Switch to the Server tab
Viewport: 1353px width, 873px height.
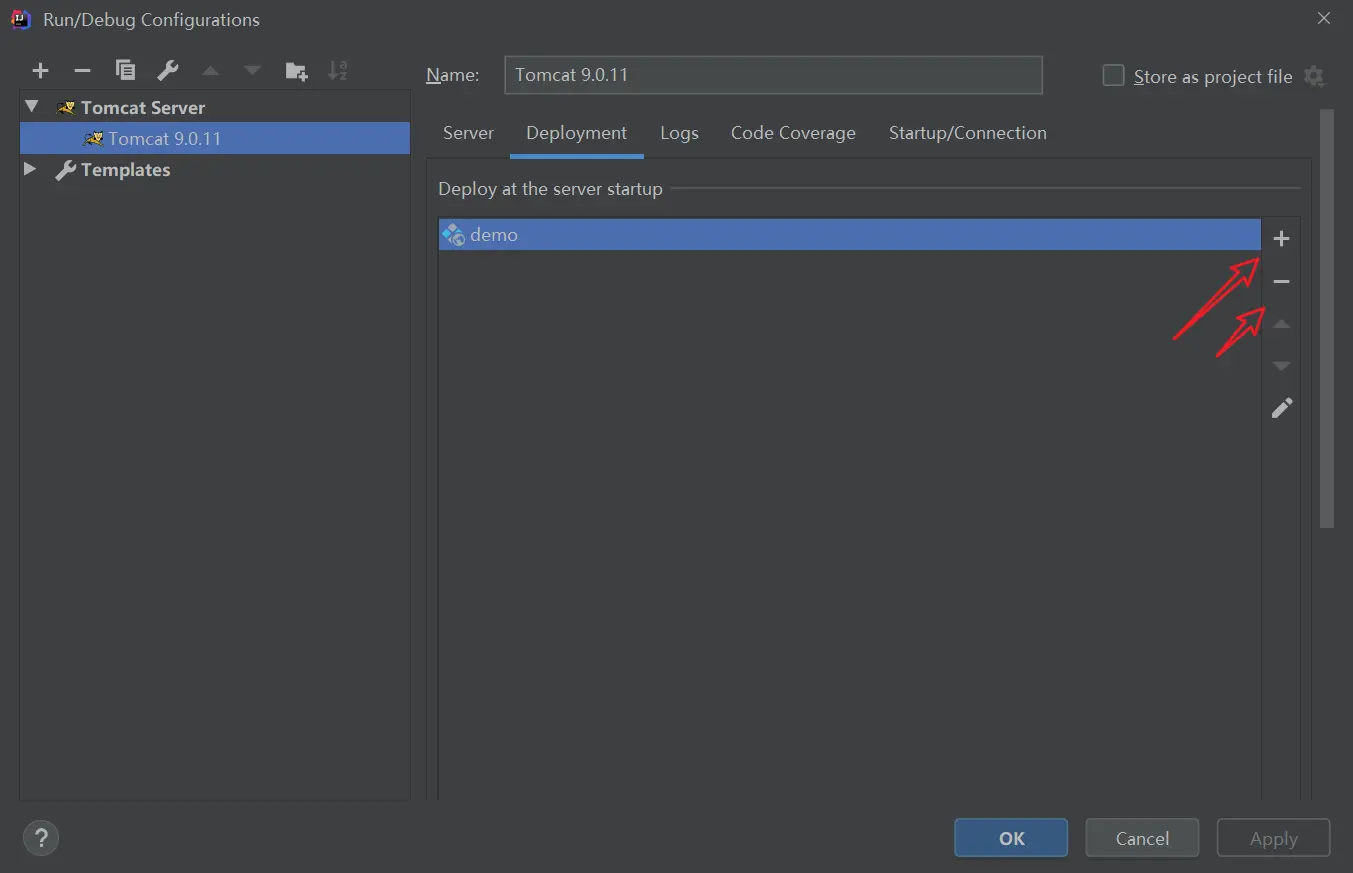pos(468,133)
